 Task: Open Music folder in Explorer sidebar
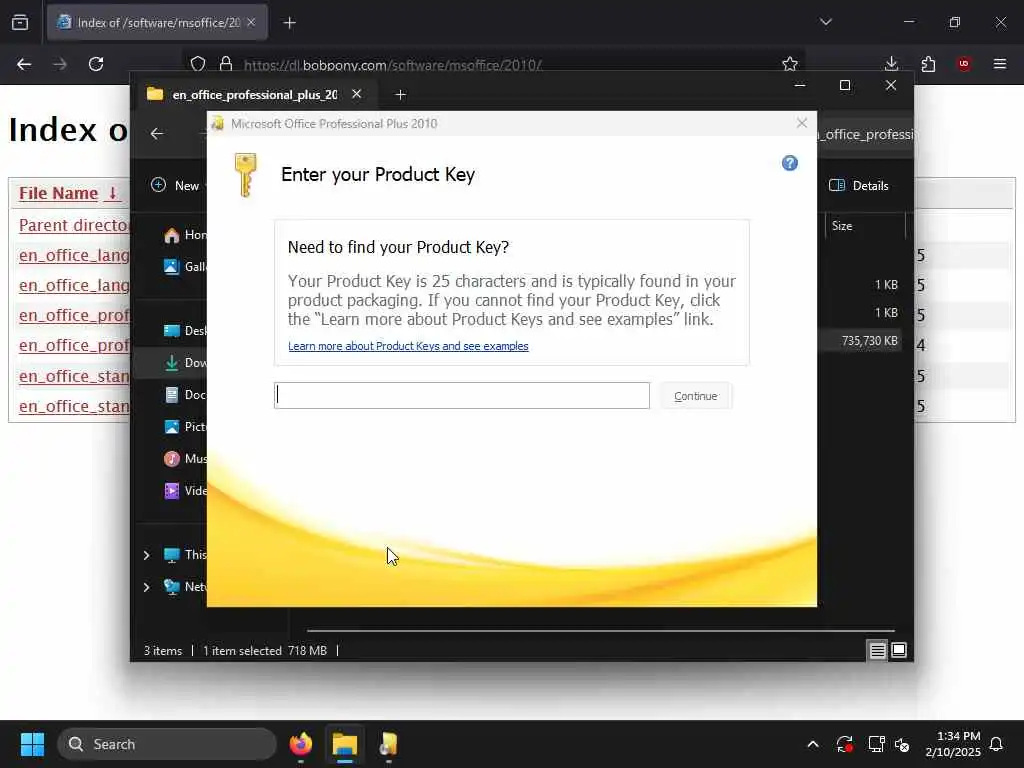(x=185, y=458)
